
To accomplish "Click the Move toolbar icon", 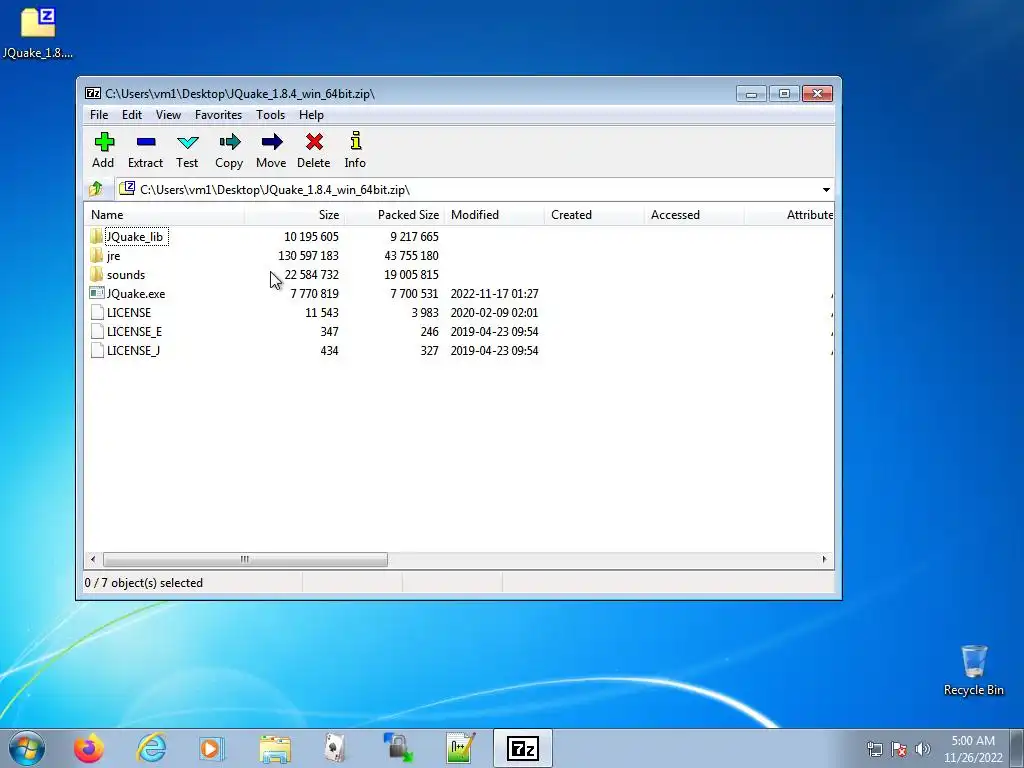I will [271, 142].
